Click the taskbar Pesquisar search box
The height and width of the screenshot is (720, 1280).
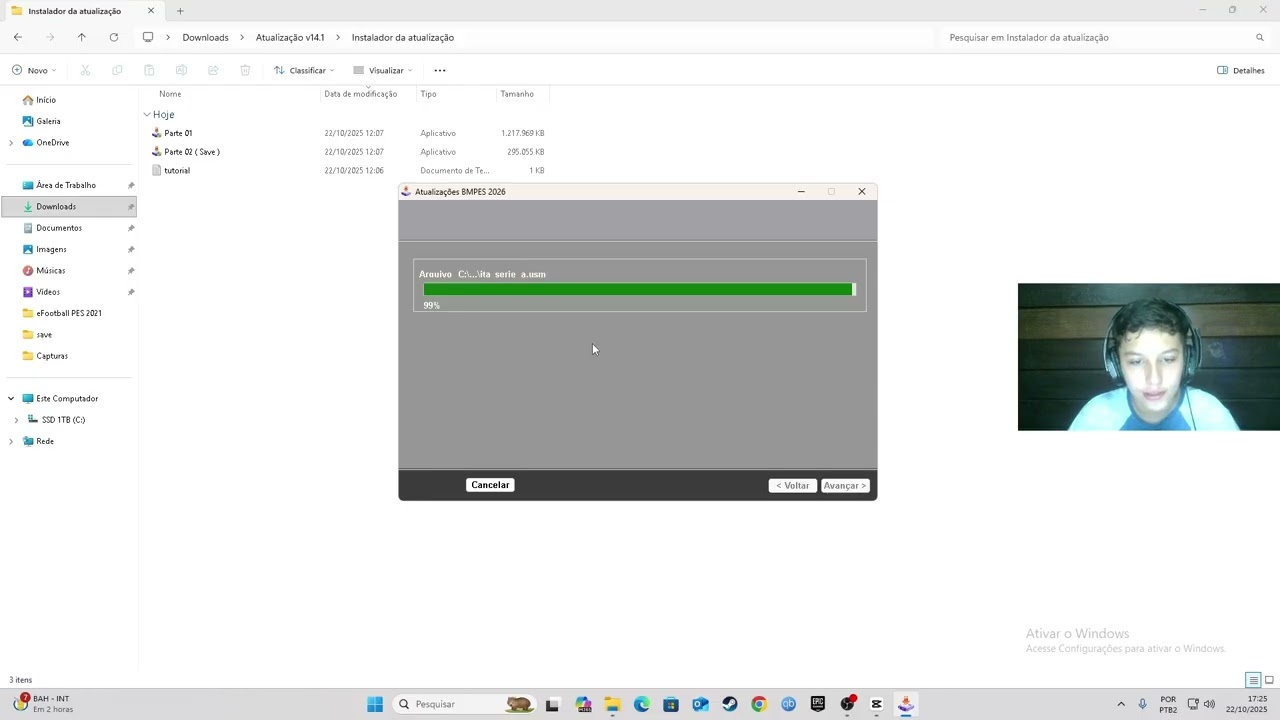(x=464, y=705)
